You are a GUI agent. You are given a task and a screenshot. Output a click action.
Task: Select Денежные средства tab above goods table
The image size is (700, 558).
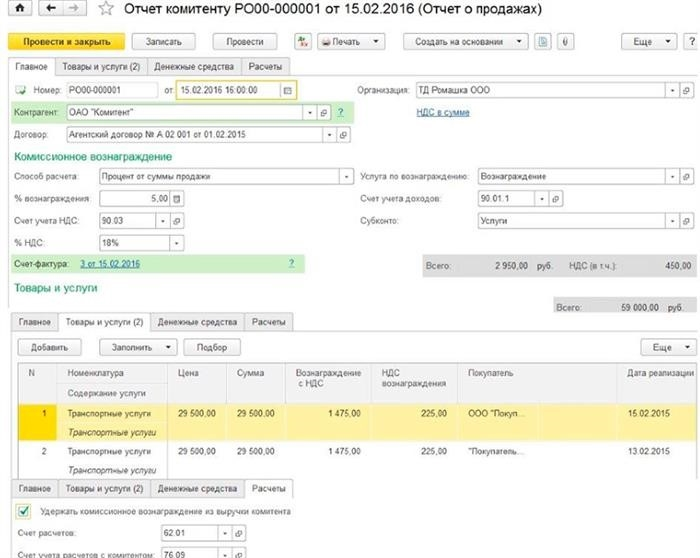click(197, 322)
